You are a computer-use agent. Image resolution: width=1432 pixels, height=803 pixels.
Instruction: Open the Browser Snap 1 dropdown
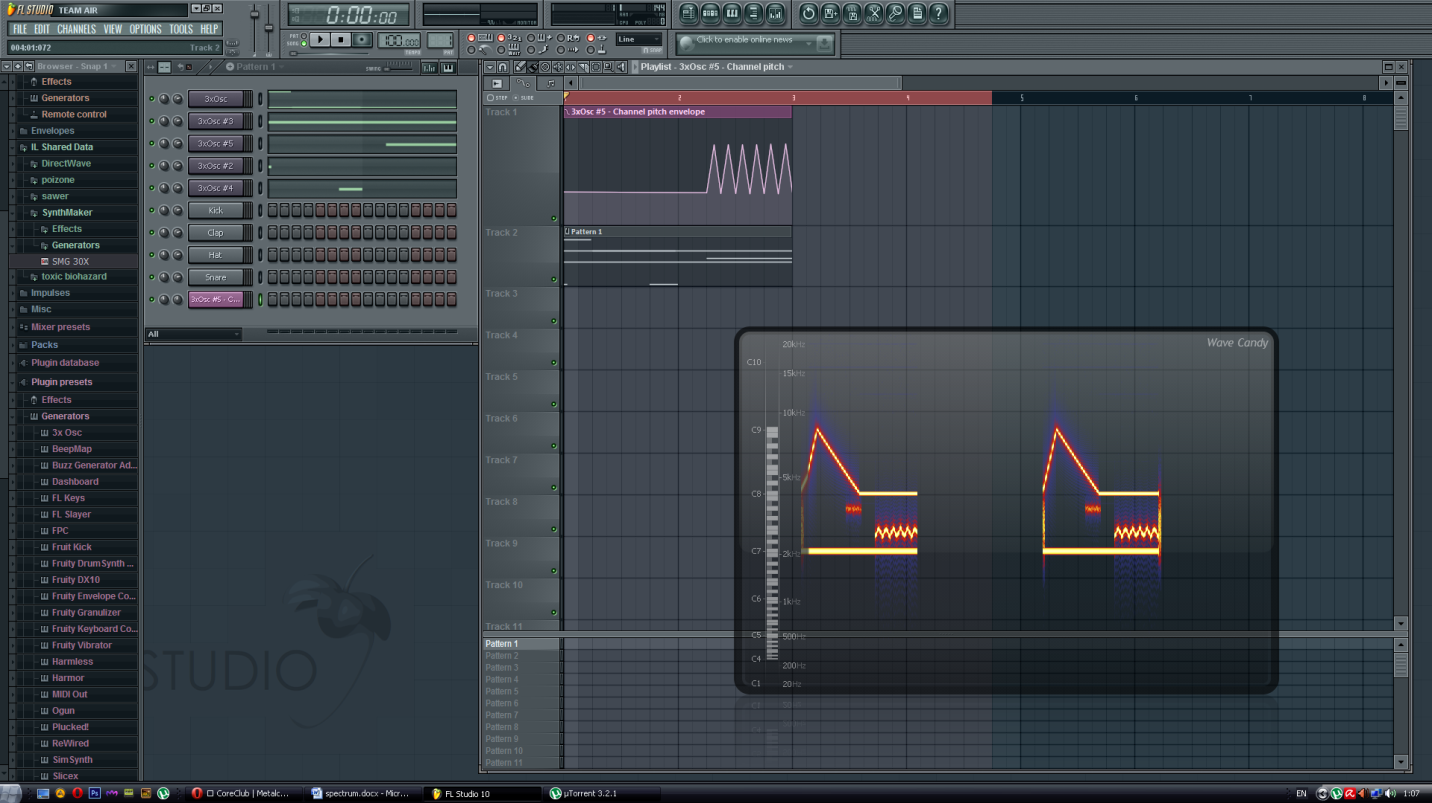(x=79, y=66)
